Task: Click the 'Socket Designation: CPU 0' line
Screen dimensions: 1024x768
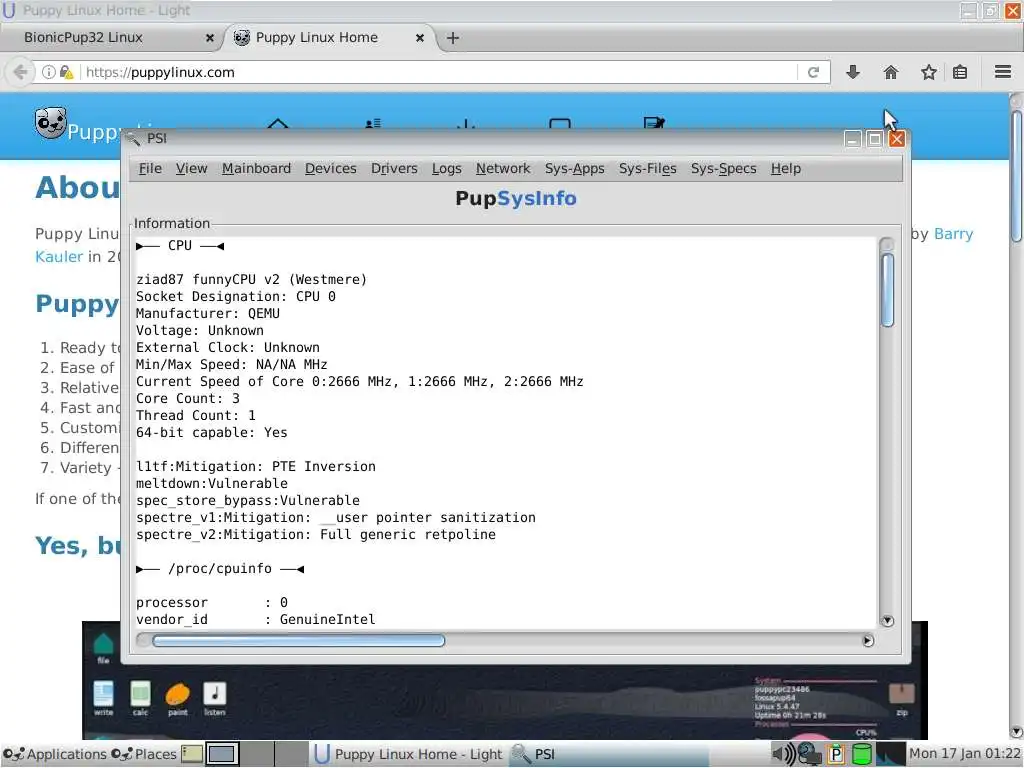Action: (236, 296)
